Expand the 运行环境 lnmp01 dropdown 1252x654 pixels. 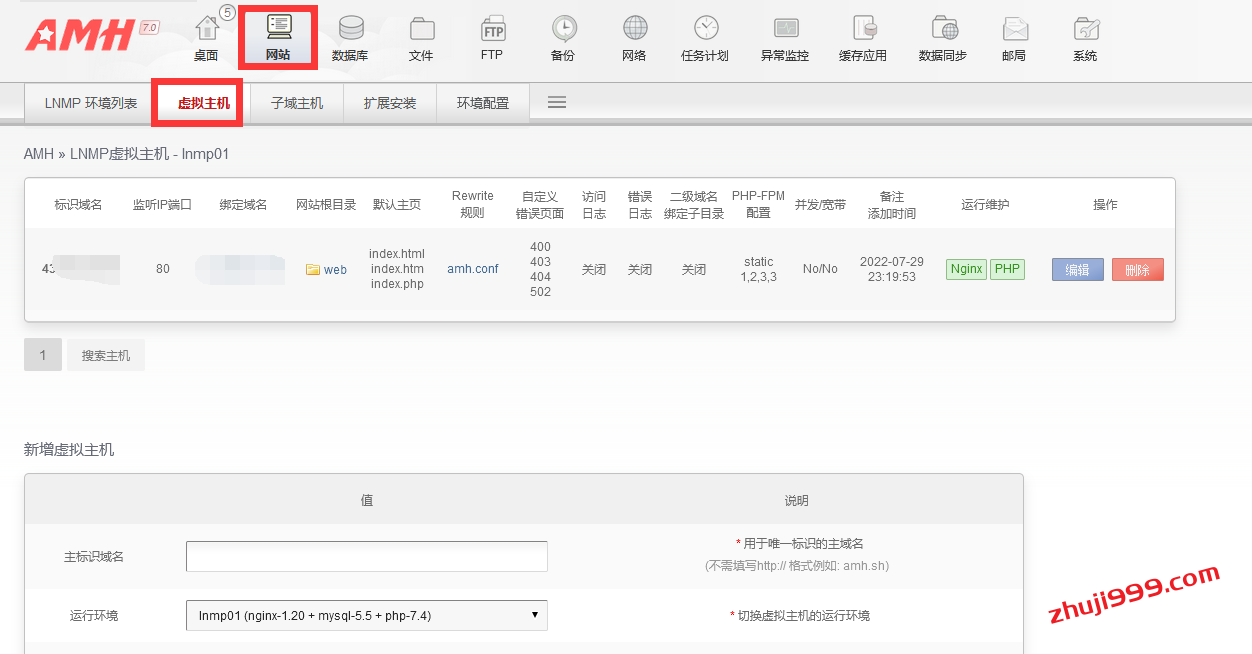point(366,615)
